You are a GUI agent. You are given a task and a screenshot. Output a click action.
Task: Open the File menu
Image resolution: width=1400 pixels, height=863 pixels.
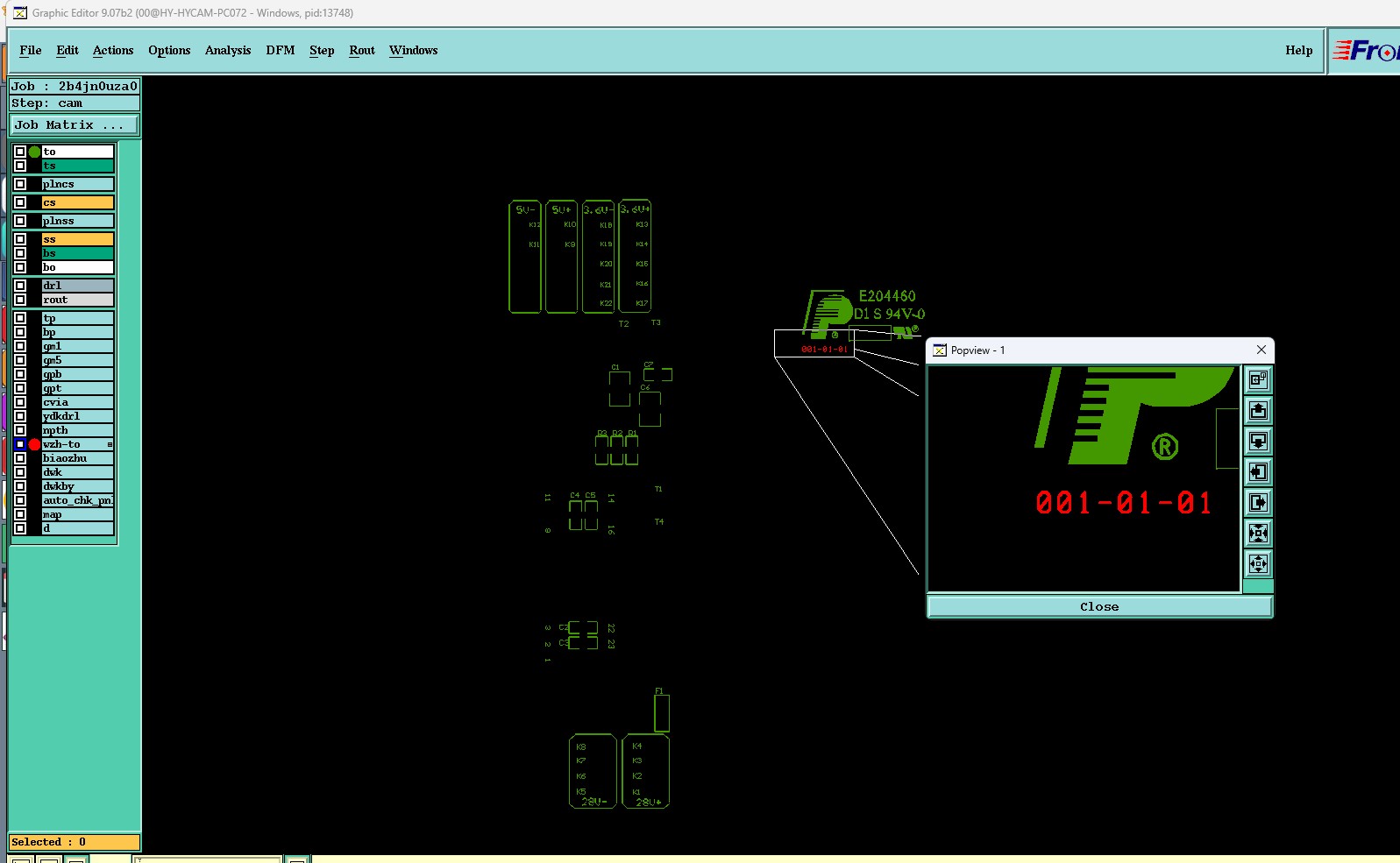31,51
